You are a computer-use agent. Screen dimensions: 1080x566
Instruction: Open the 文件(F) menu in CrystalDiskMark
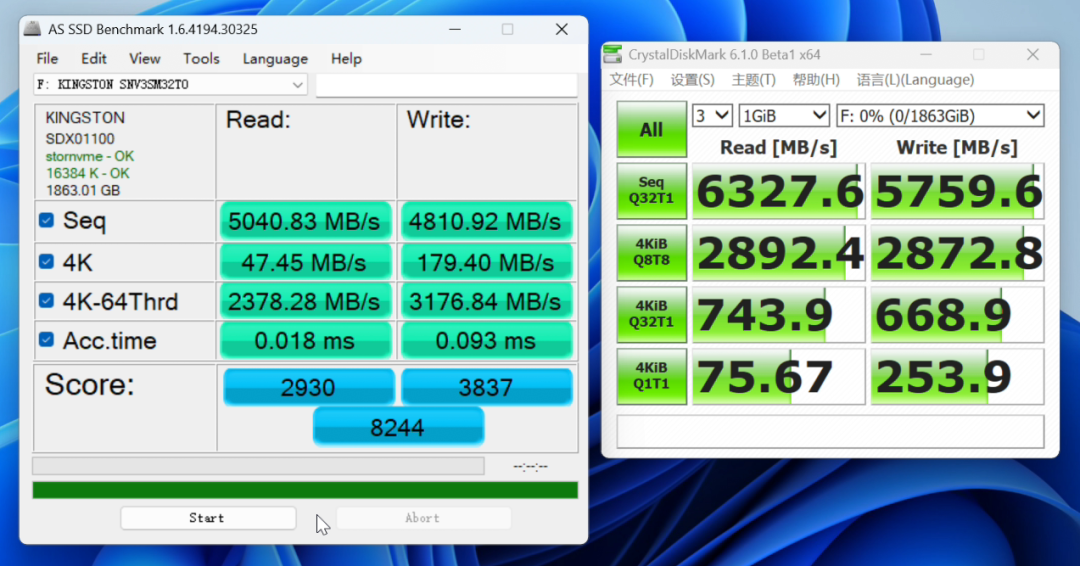point(631,80)
